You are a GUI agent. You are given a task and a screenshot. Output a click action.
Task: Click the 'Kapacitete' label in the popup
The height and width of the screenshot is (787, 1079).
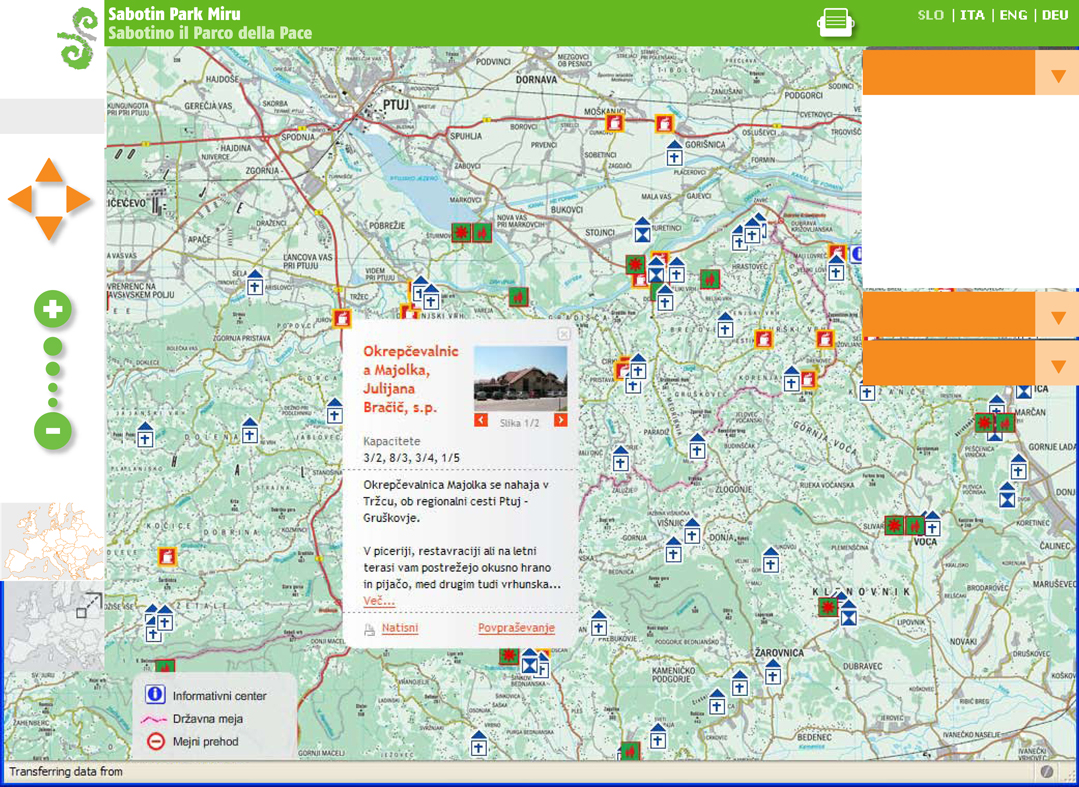392,442
